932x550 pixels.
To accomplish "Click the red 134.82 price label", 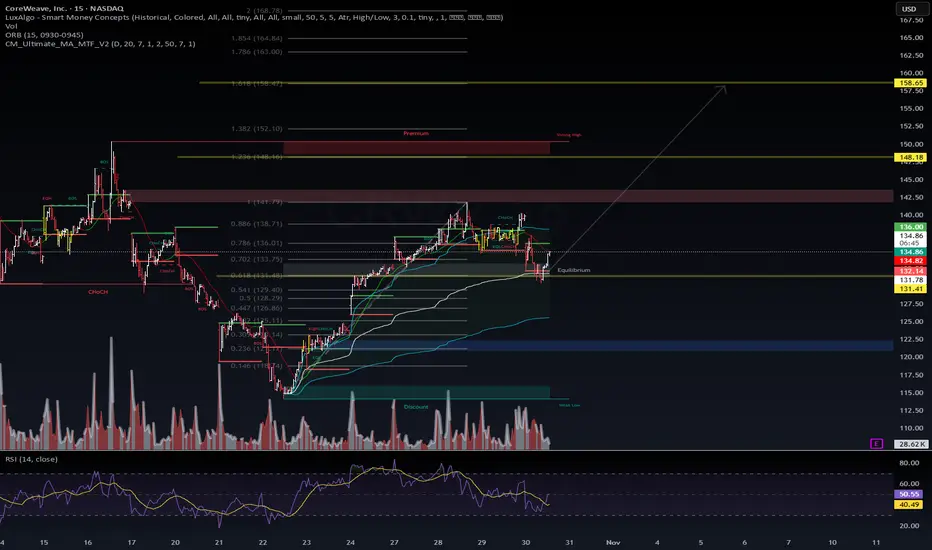I will [x=910, y=261].
